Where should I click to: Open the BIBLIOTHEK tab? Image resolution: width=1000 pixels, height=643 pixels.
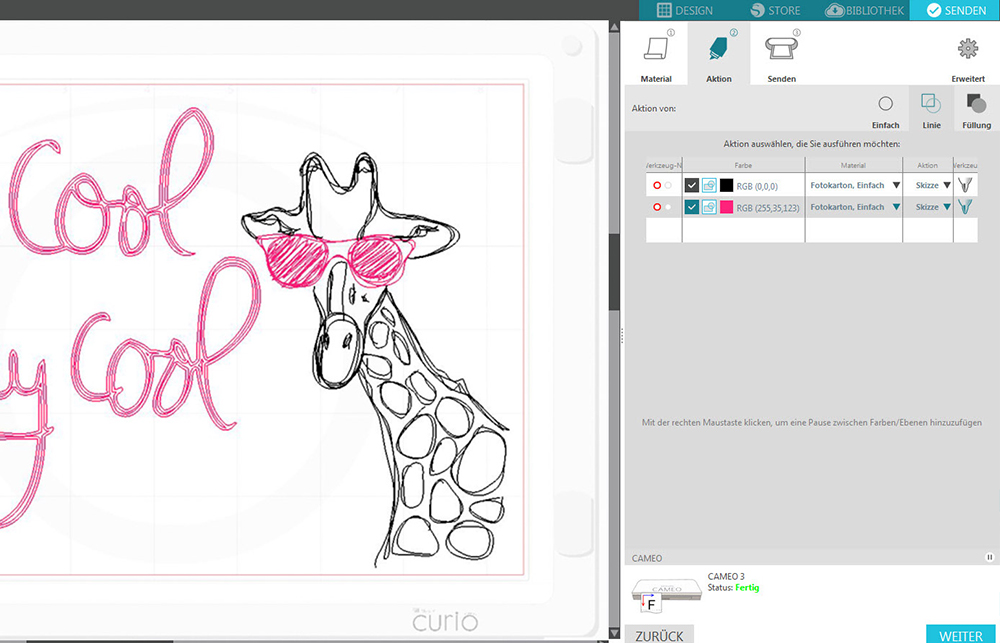coord(865,10)
